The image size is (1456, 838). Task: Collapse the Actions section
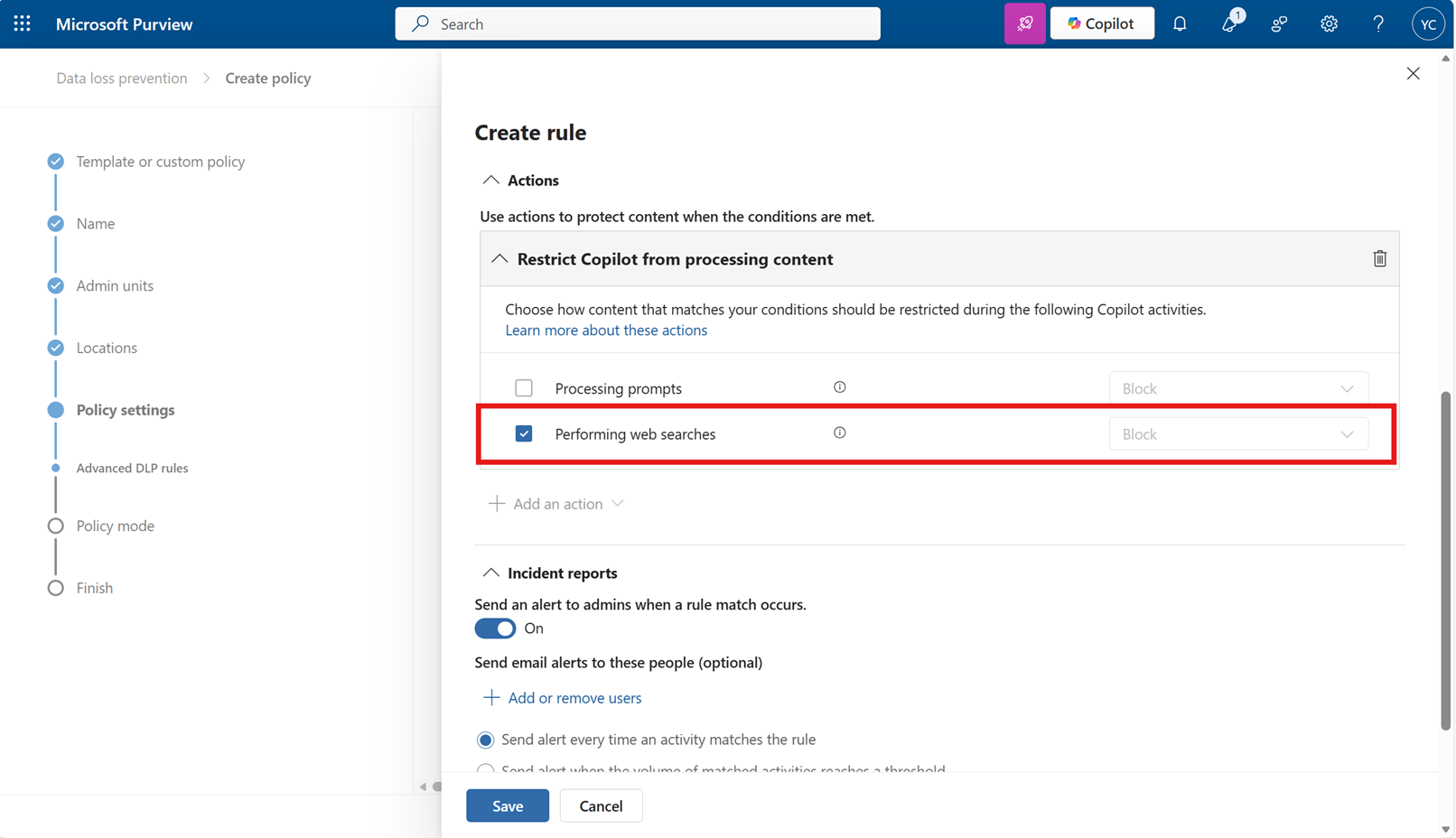491,179
